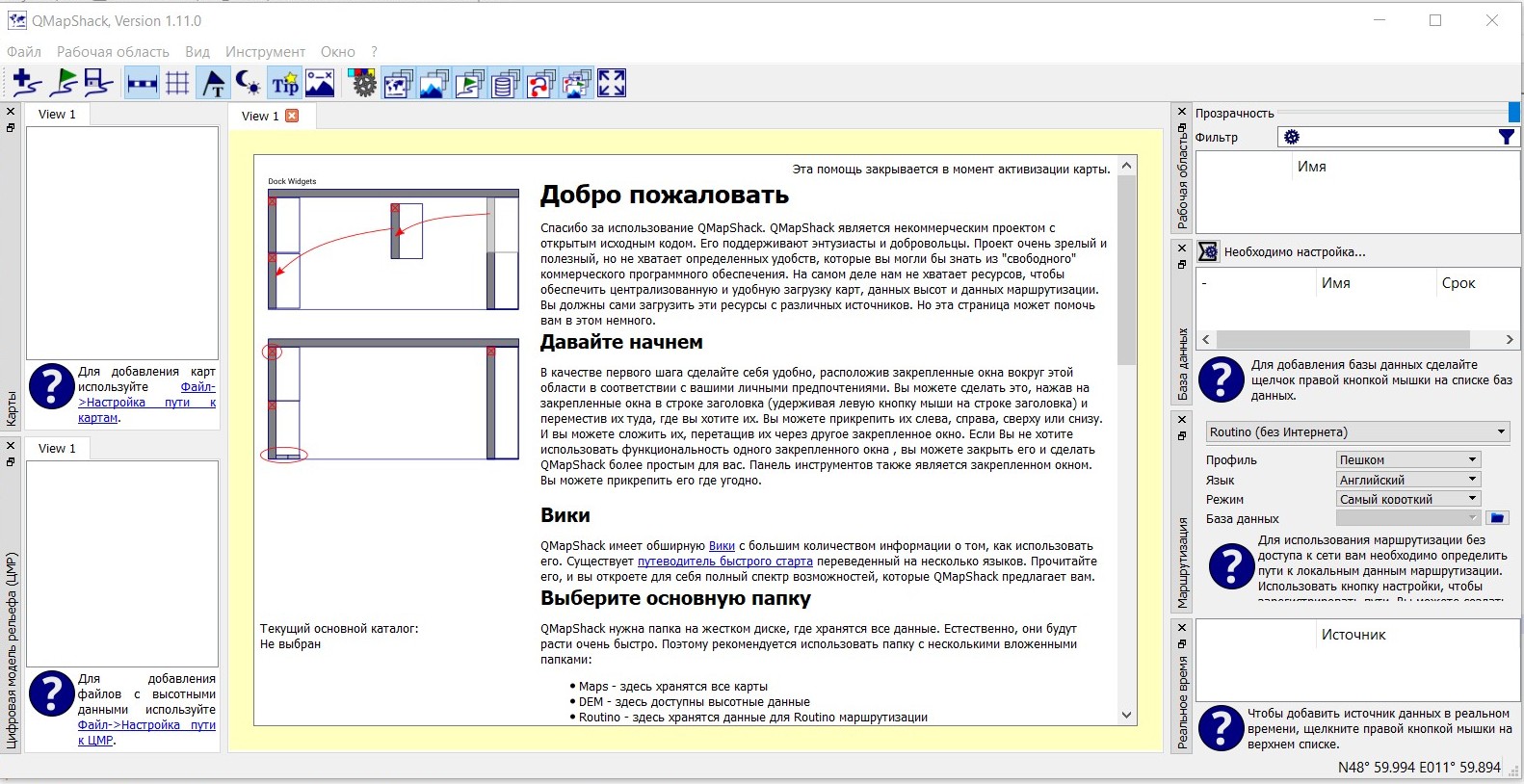Toggle the elevation DEM dock window button
The image size is (1524, 784).
[x=434, y=84]
